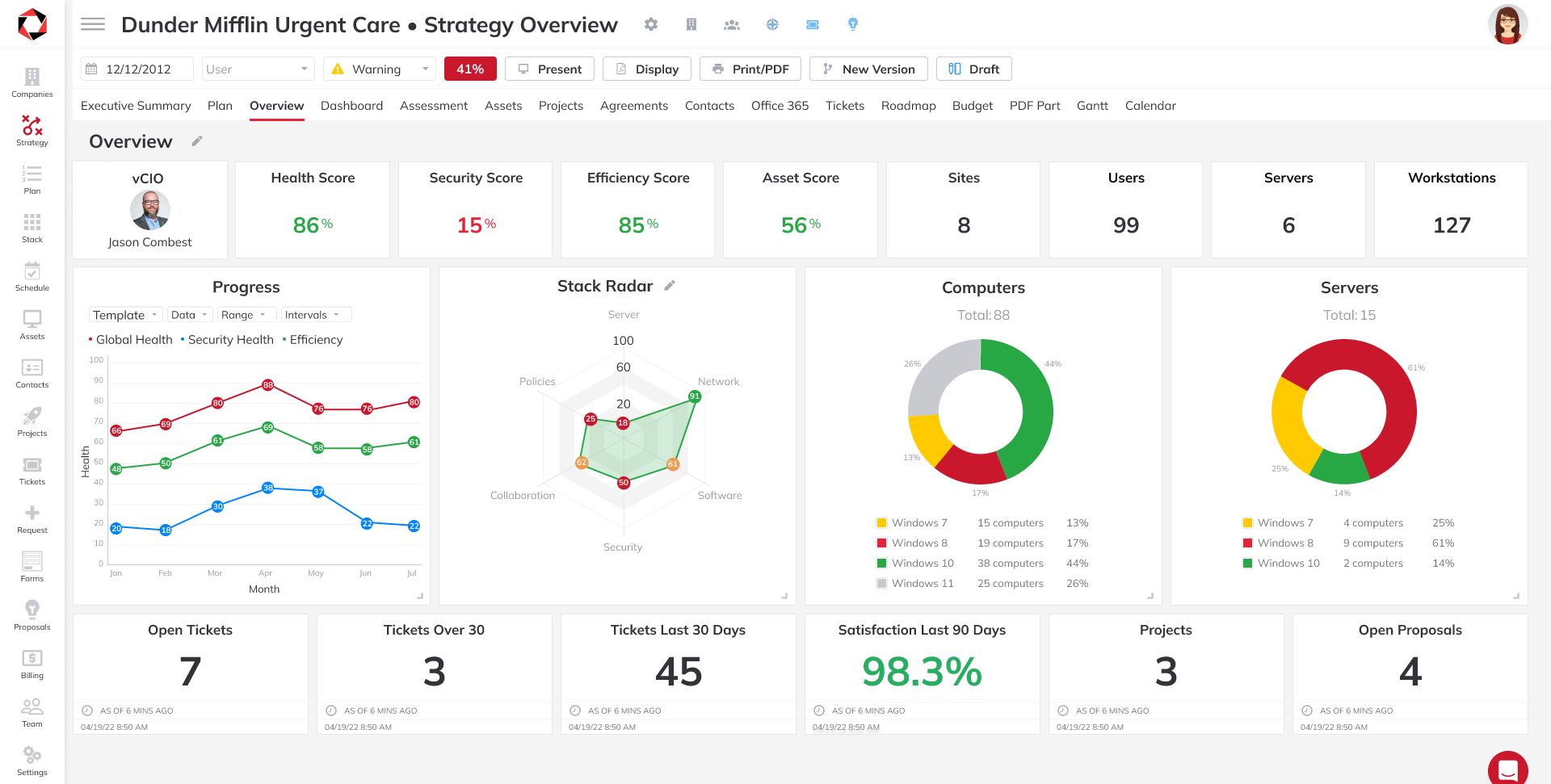Open the Intervals dropdown in Progress

coord(316,315)
